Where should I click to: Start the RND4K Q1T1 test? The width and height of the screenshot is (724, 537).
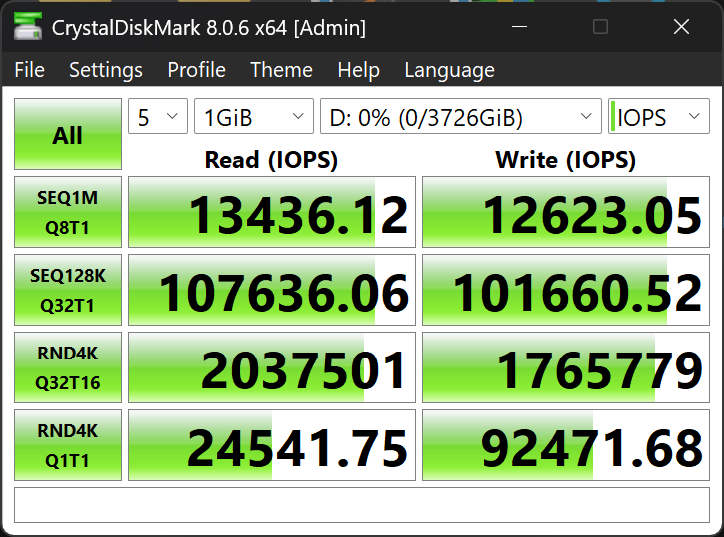pos(68,445)
